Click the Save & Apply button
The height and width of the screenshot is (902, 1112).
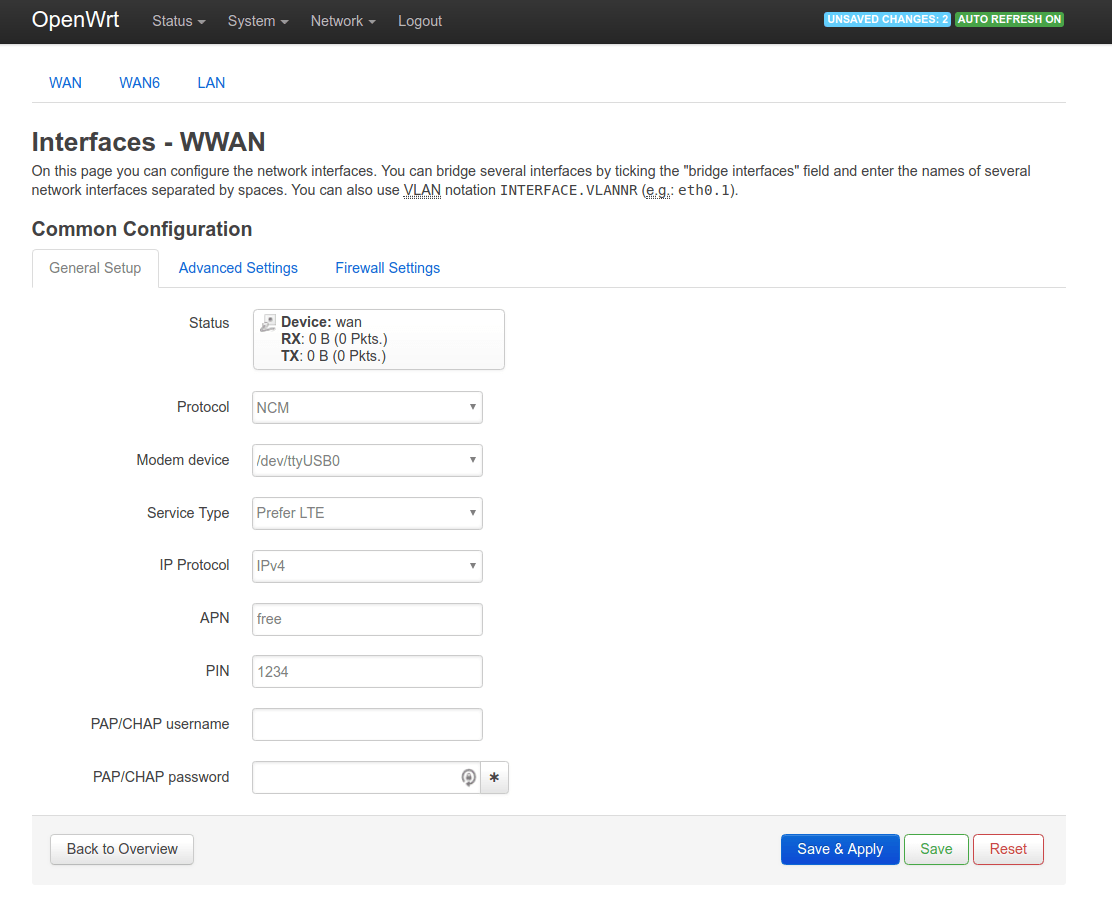pyautogui.click(x=840, y=850)
